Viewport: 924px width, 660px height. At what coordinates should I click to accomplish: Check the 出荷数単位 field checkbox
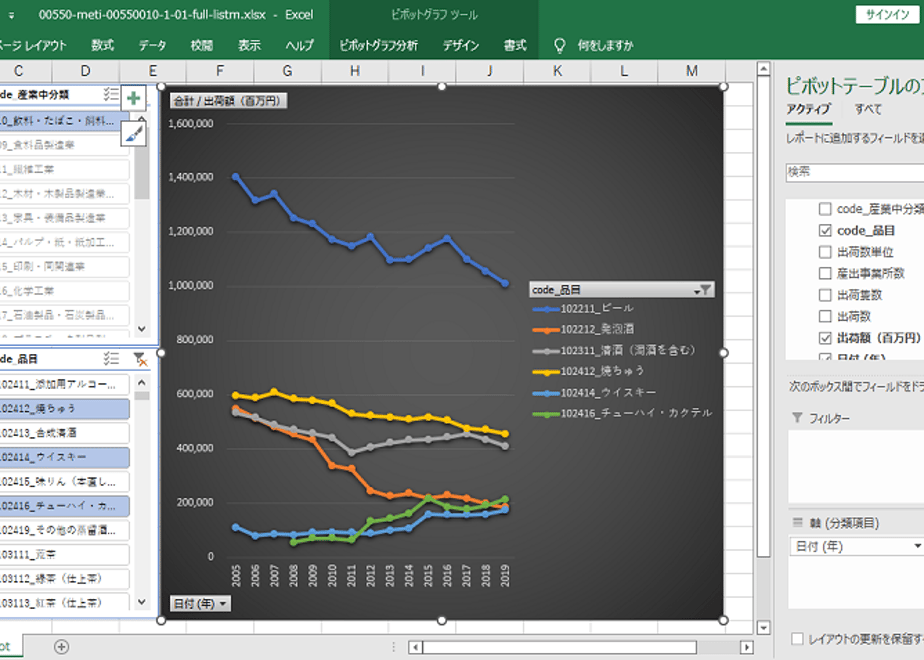825,252
